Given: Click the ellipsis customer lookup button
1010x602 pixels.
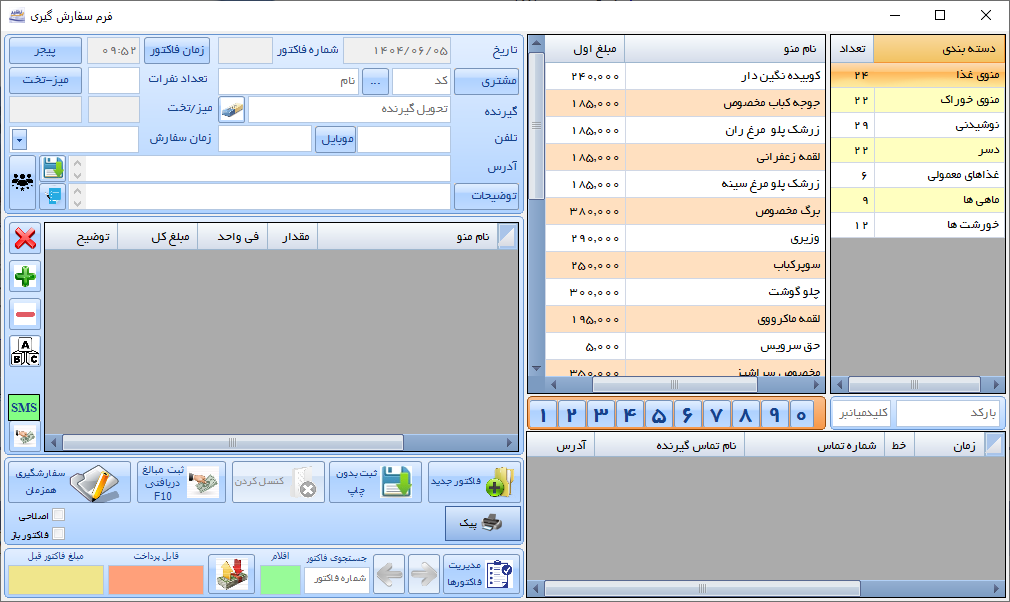Looking at the screenshot, I should pos(376,81).
